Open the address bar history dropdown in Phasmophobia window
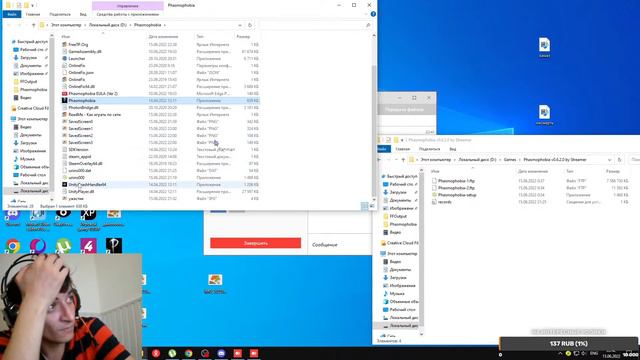Screen dimensions: 640x360 coord(240,25)
